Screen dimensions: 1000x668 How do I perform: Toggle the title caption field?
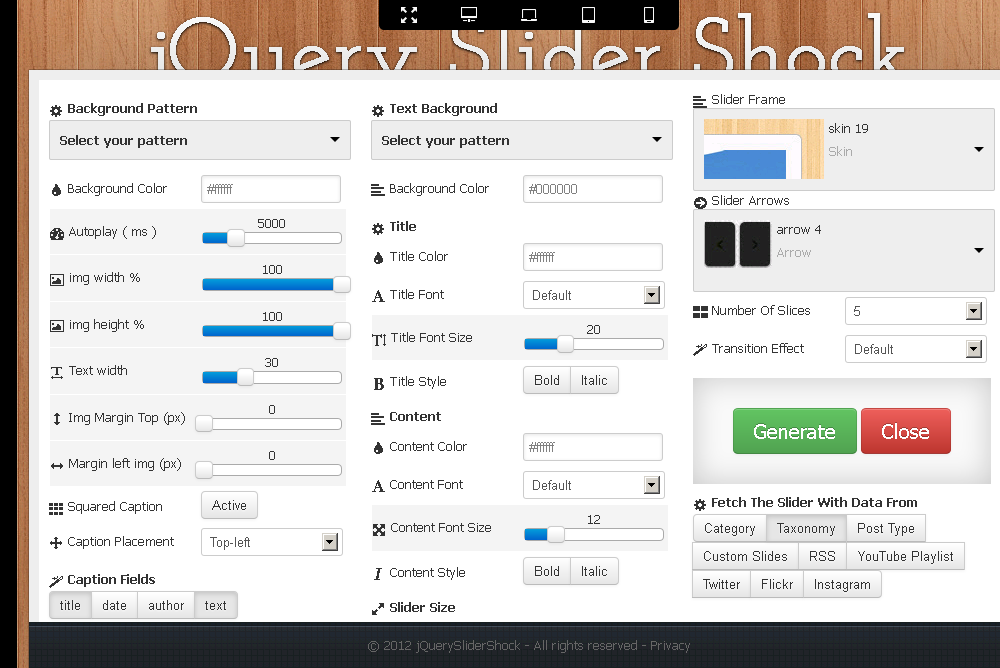pyautogui.click(x=70, y=605)
